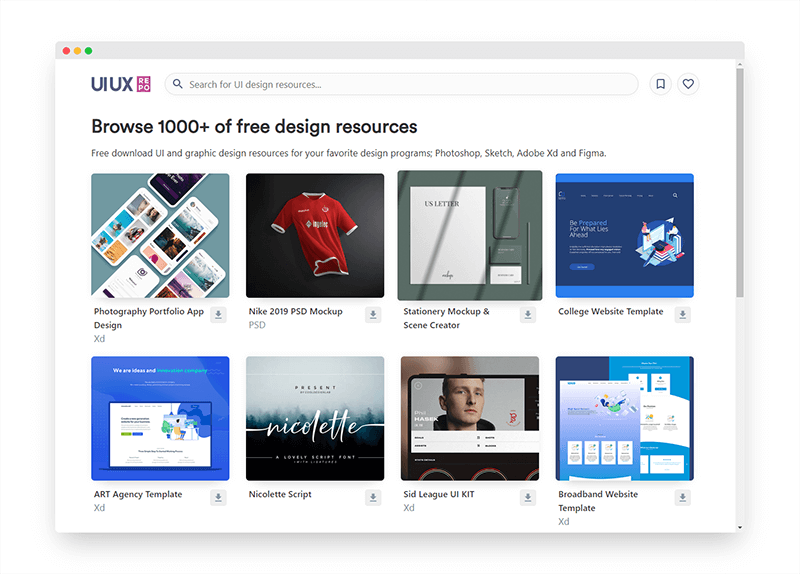Download ART Agency Template
This screenshot has width=800, height=574.
pos(218,497)
